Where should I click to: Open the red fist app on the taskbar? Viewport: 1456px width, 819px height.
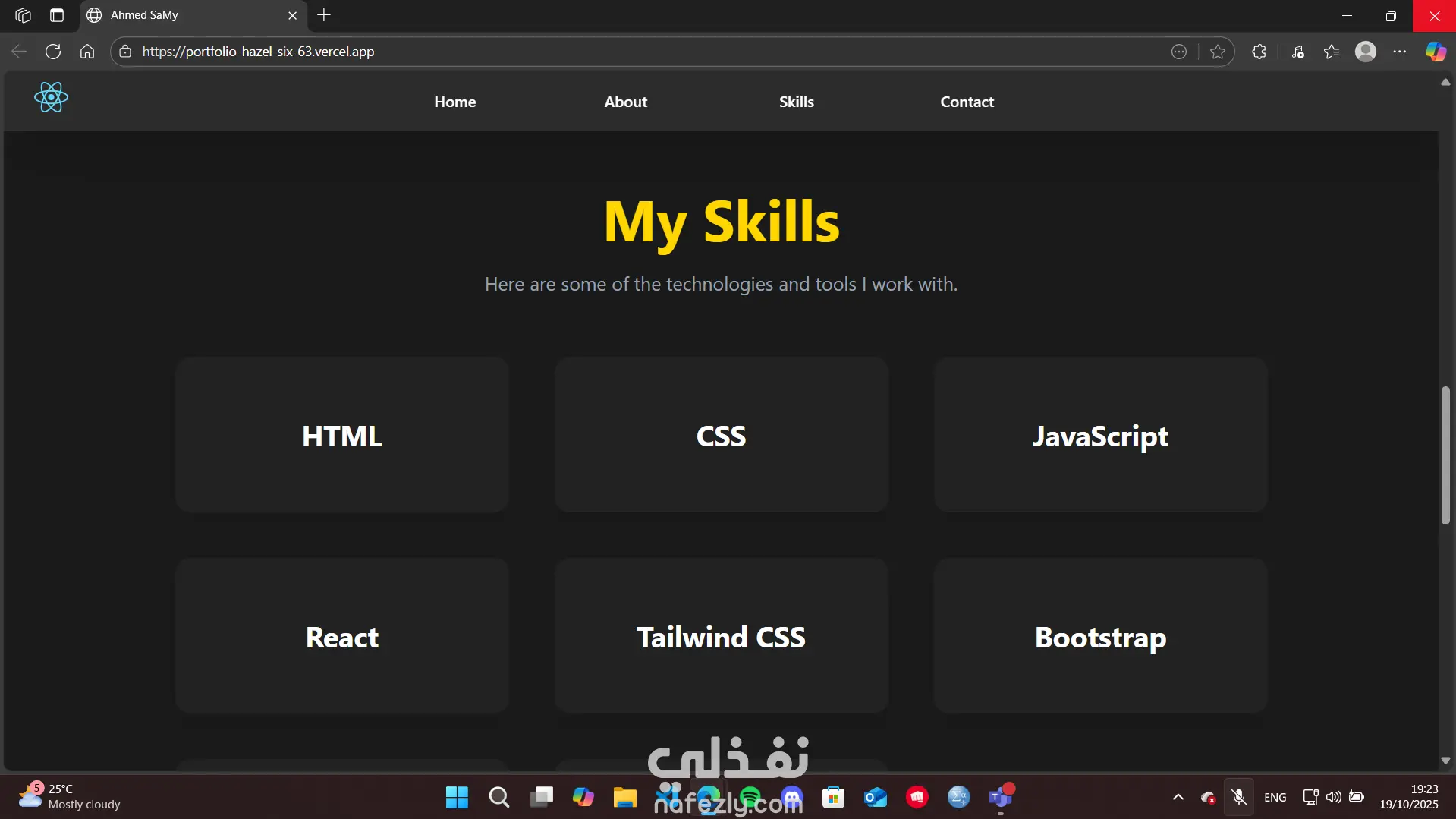click(x=917, y=797)
